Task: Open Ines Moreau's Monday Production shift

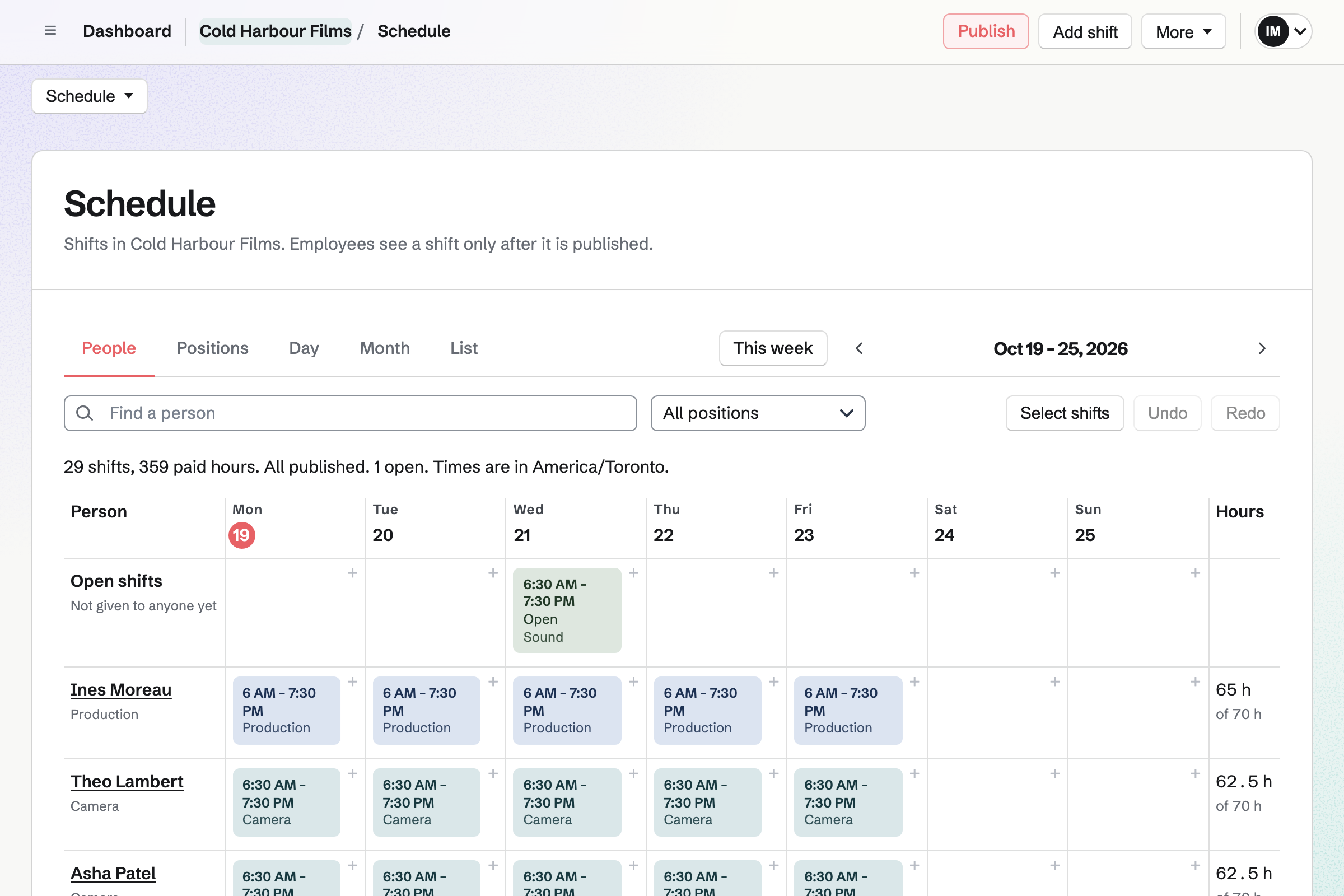Action: (286, 710)
